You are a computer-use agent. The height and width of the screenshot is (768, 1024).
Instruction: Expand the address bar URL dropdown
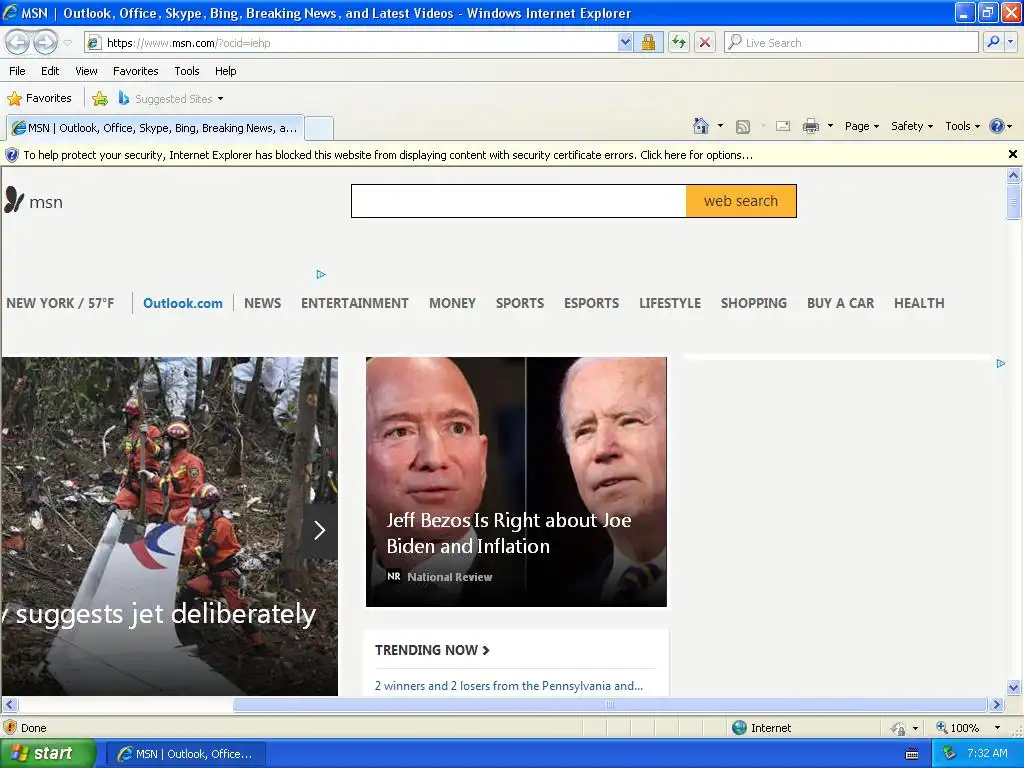[x=625, y=42]
